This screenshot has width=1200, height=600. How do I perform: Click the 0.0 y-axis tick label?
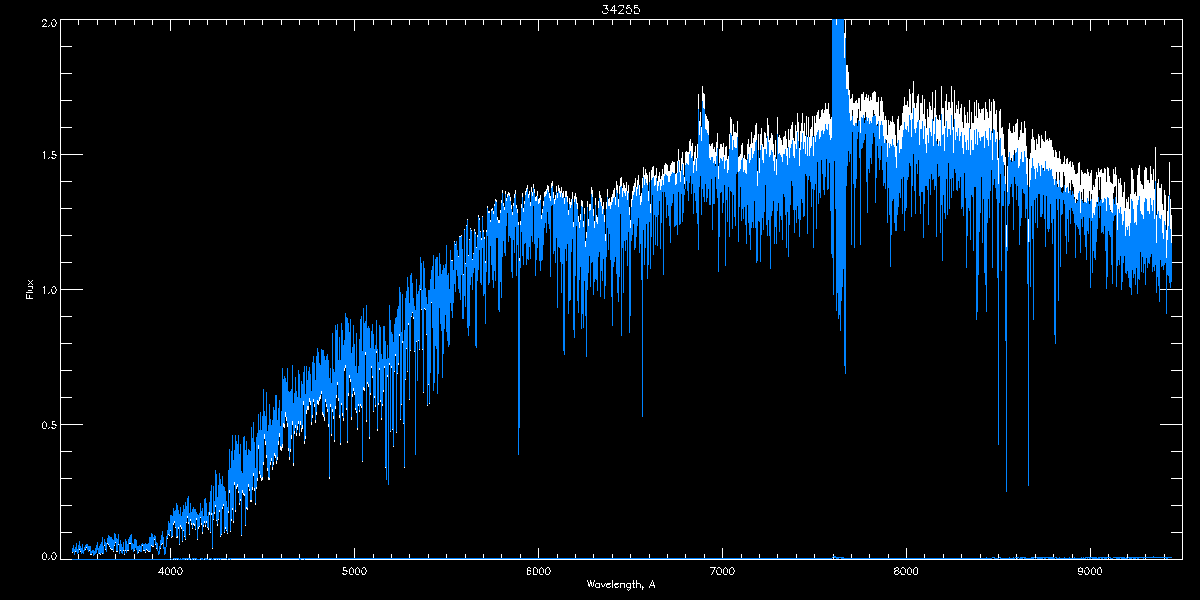tap(48, 555)
